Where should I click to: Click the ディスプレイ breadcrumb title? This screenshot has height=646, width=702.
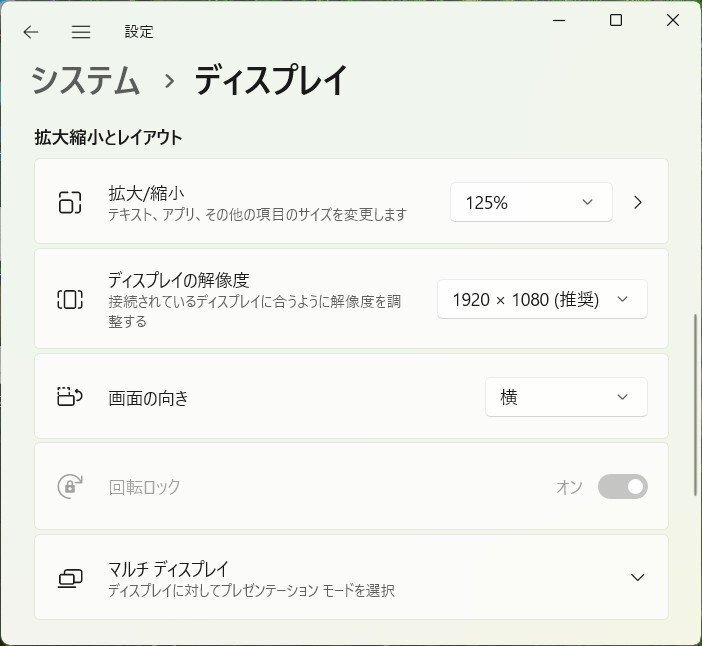tap(270, 80)
